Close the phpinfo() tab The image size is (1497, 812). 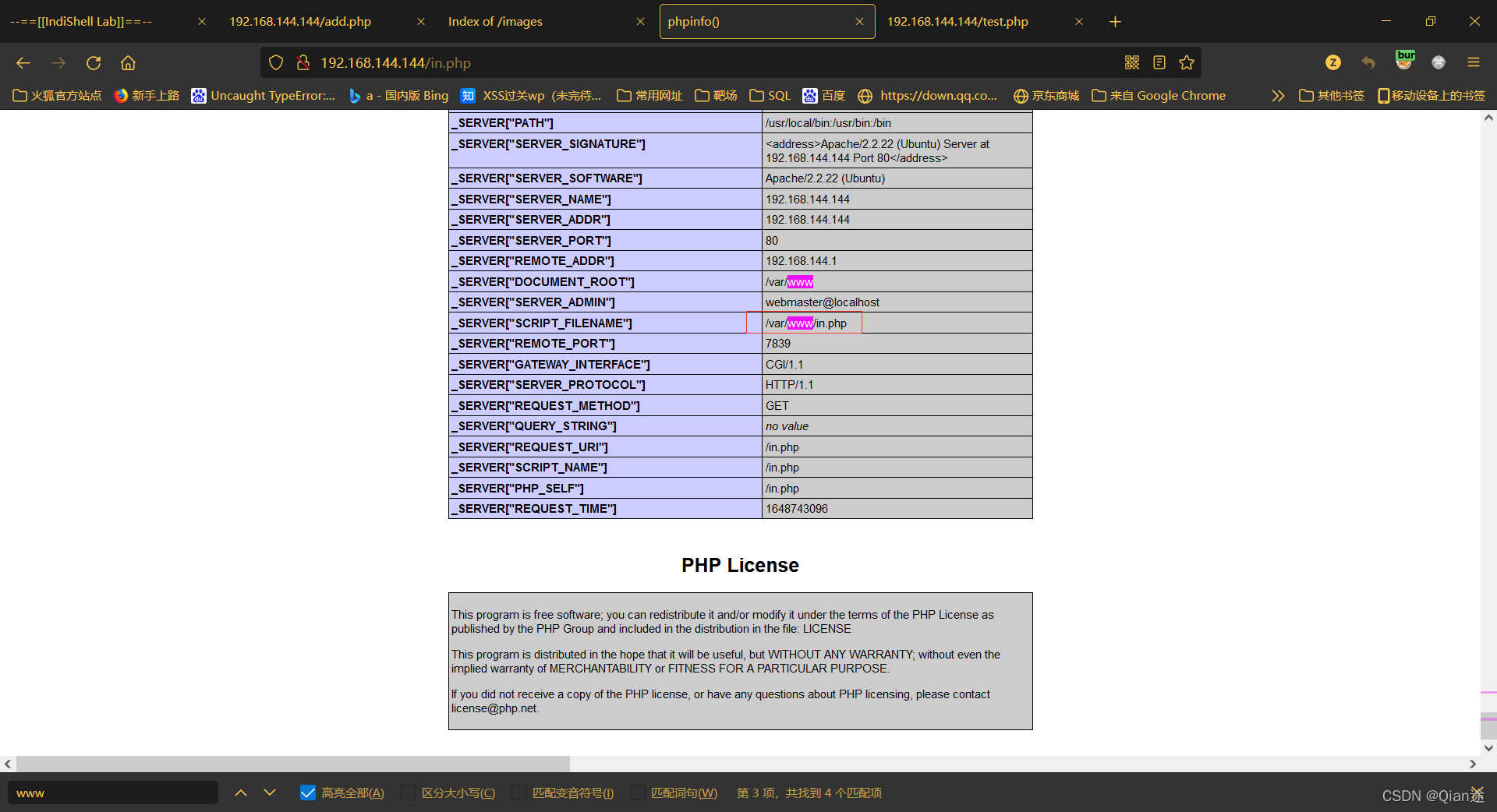[x=859, y=22]
